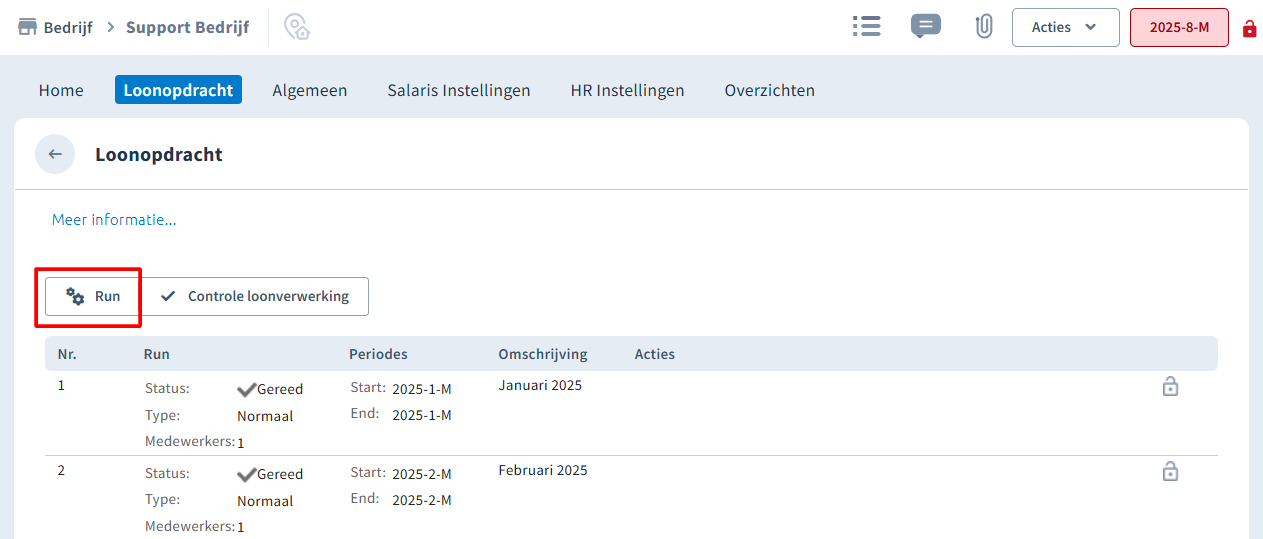Switch to the Algemeen tab
Screen dimensions: 1263x539
pyautogui.click(x=310, y=90)
